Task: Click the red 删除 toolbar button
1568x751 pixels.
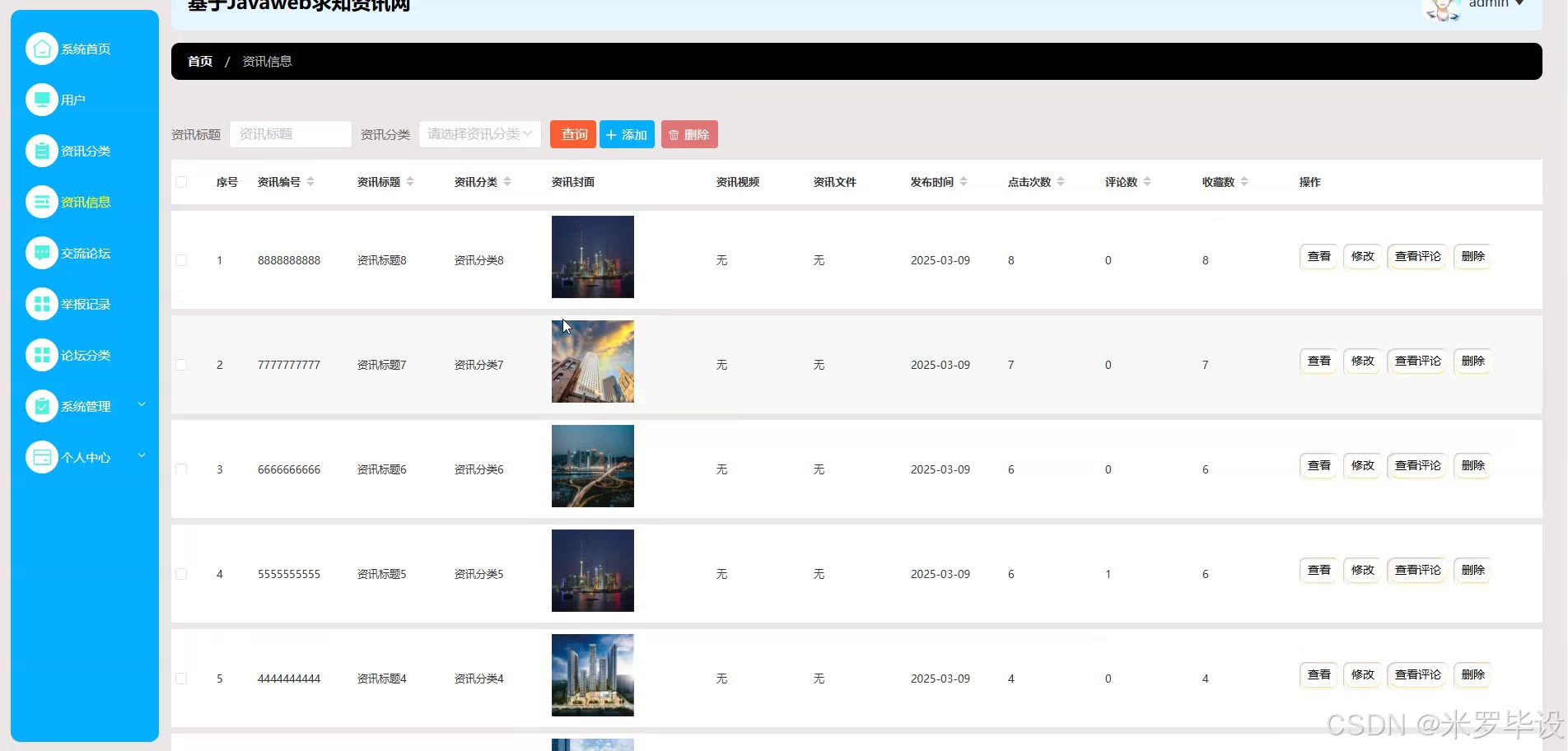Action: (x=689, y=134)
